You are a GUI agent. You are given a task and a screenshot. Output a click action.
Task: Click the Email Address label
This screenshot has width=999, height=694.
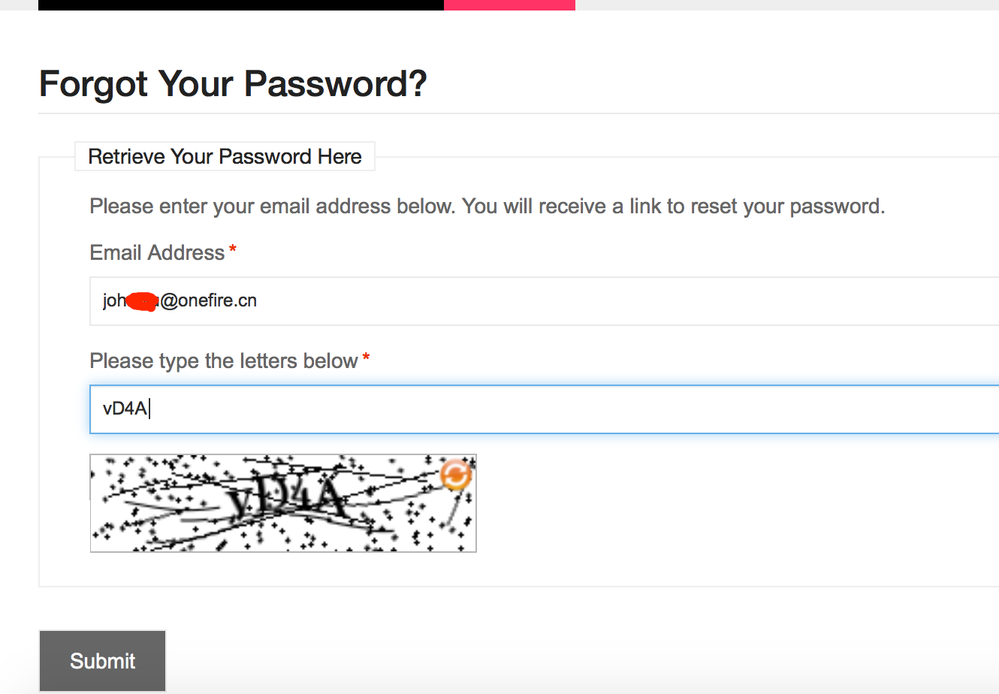tap(157, 253)
